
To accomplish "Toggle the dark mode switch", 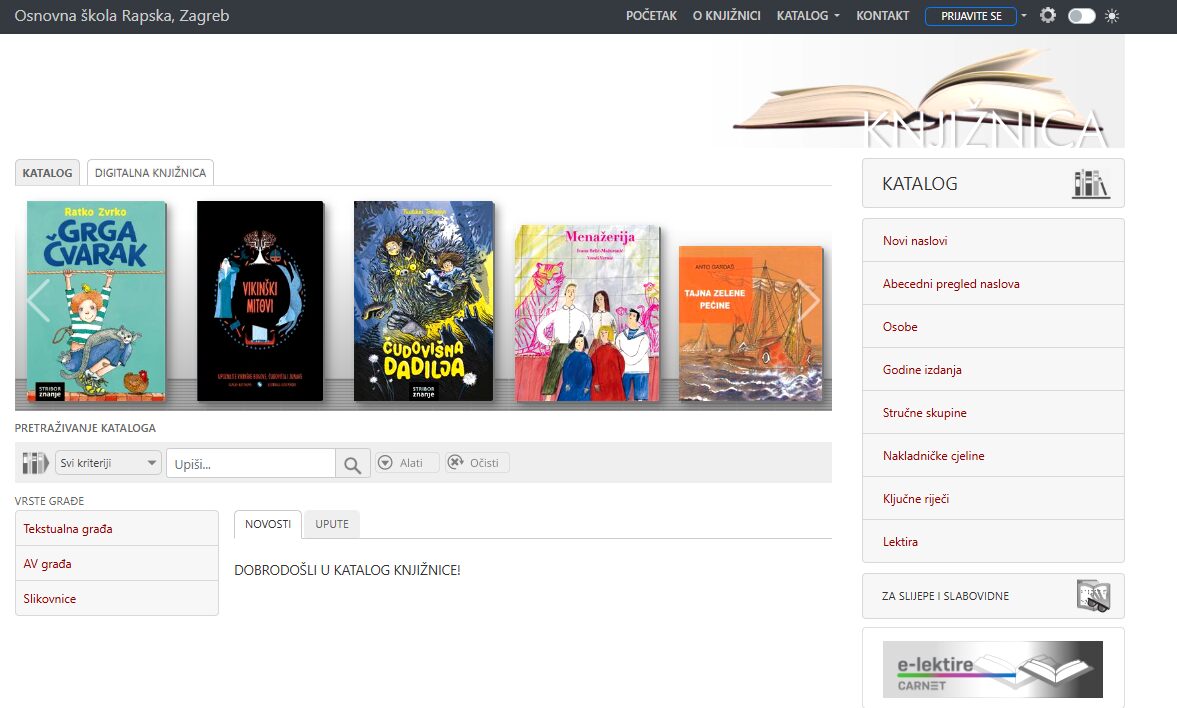I will [1081, 16].
